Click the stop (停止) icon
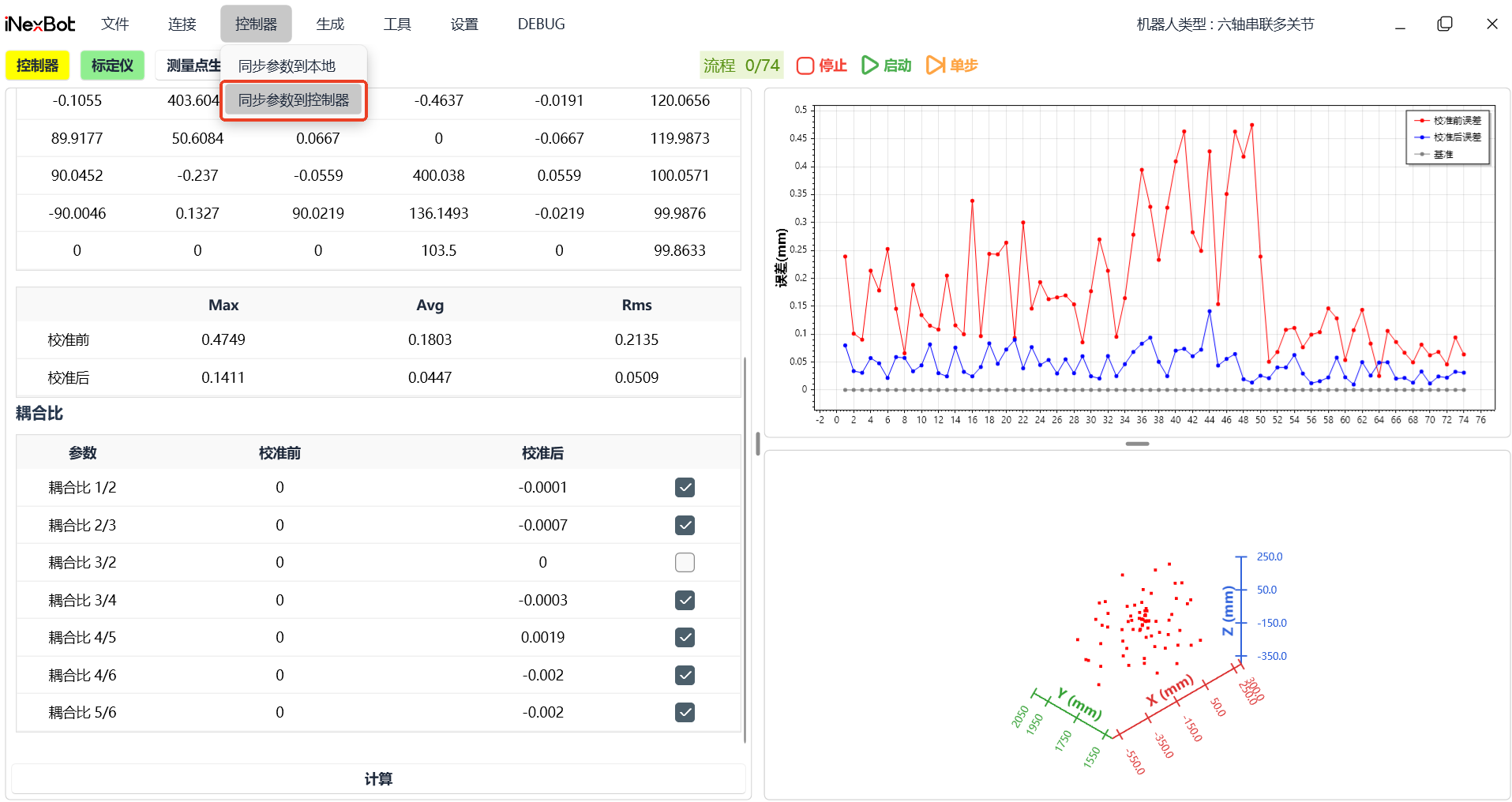This screenshot has height=802, width=1512. tap(805, 66)
